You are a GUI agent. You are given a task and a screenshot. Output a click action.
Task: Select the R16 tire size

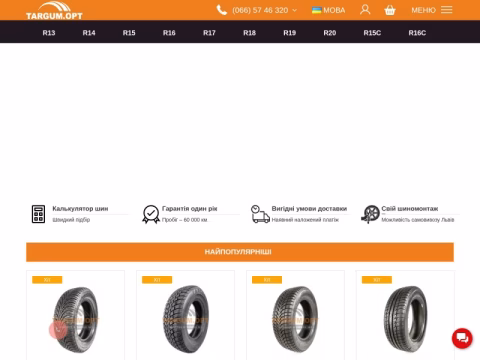[x=169, y=33]
